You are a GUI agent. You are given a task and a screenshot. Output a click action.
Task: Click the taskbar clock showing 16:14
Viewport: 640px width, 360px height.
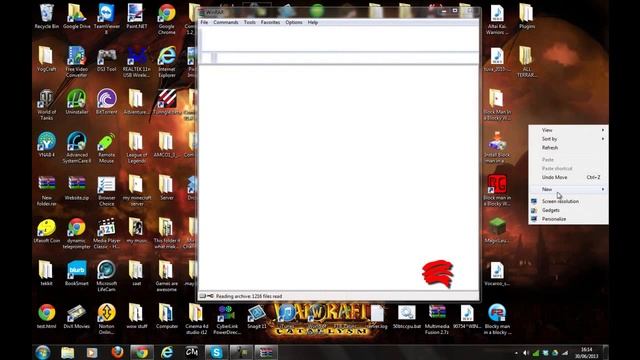(x=587, y=353)
